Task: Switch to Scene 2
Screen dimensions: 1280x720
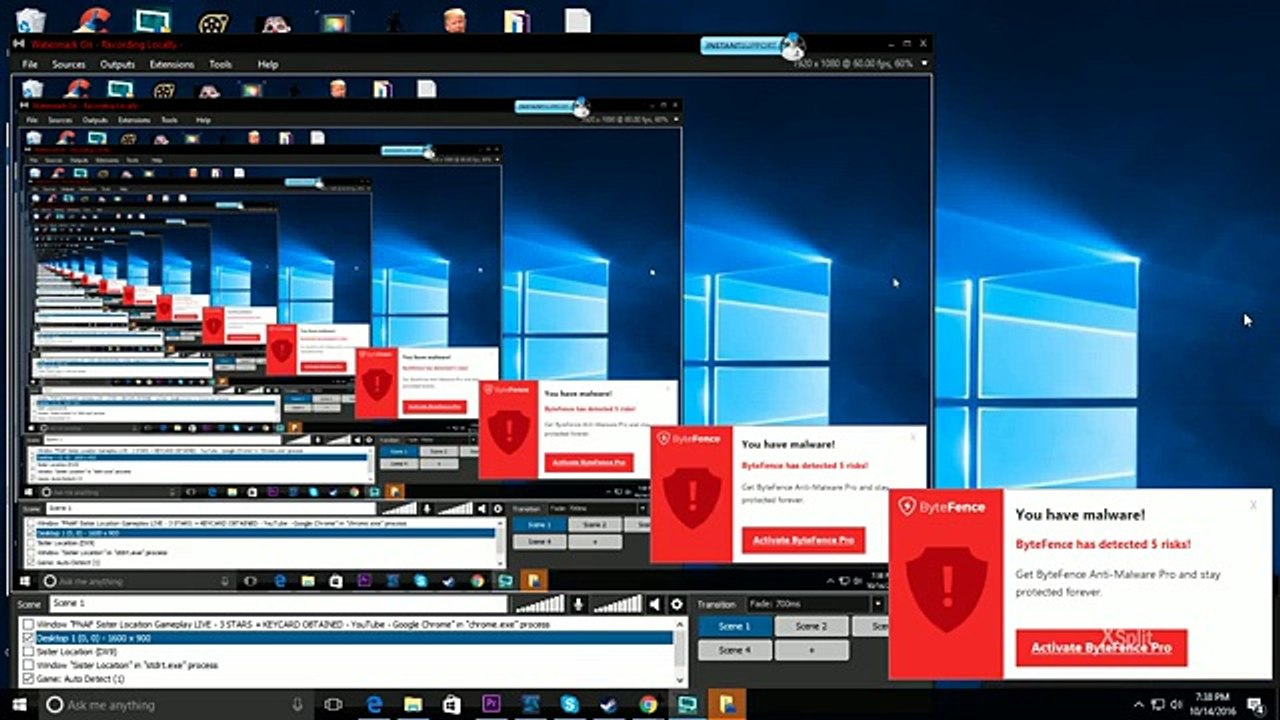Action: pos(811,626)
